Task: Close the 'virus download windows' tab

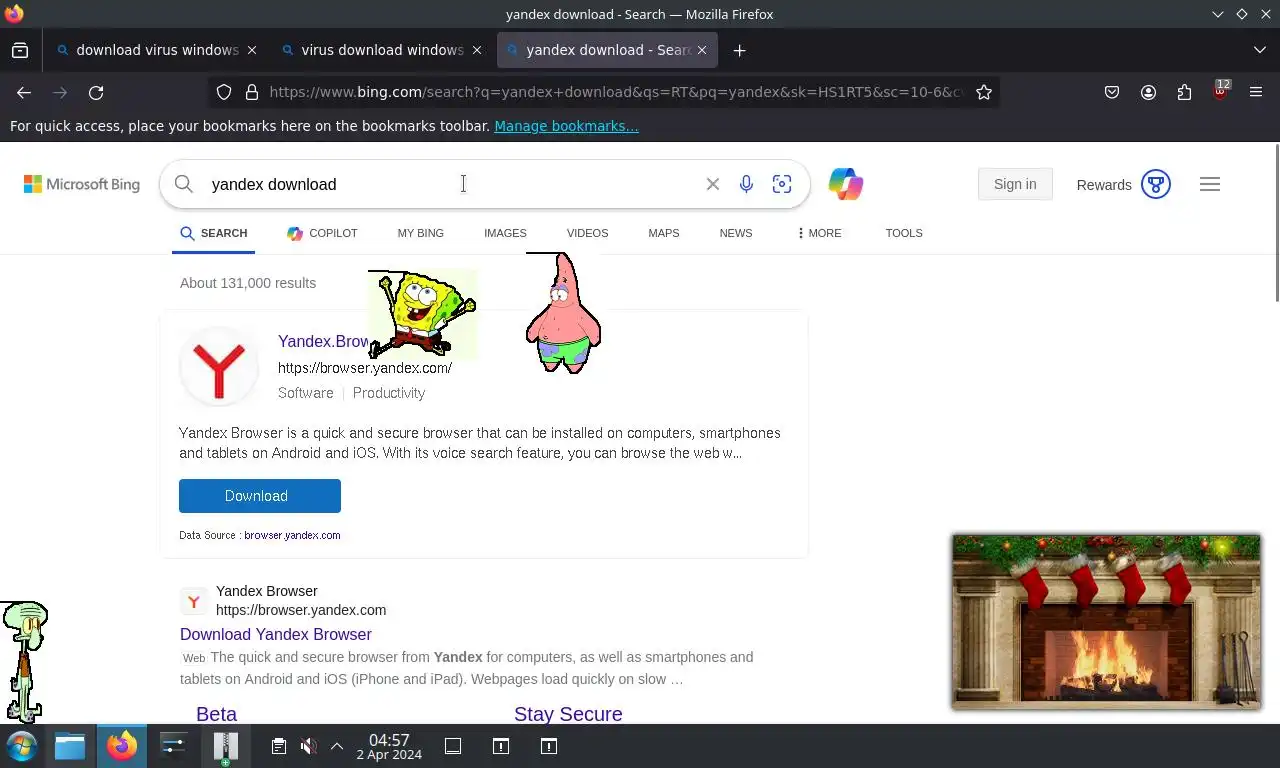Action: (x=477, y=50)
